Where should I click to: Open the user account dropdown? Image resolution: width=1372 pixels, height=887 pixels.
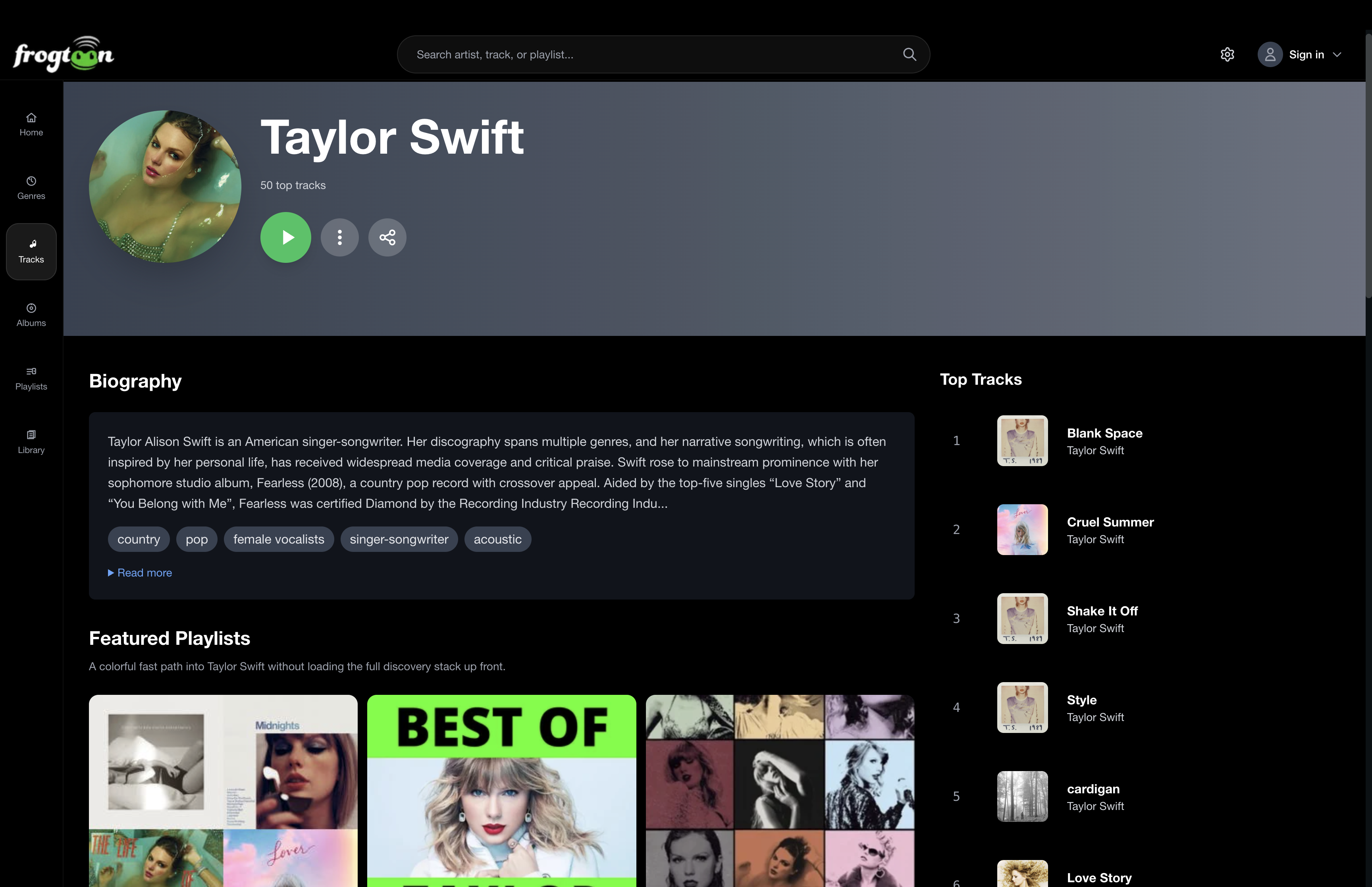coord(1270,54)
